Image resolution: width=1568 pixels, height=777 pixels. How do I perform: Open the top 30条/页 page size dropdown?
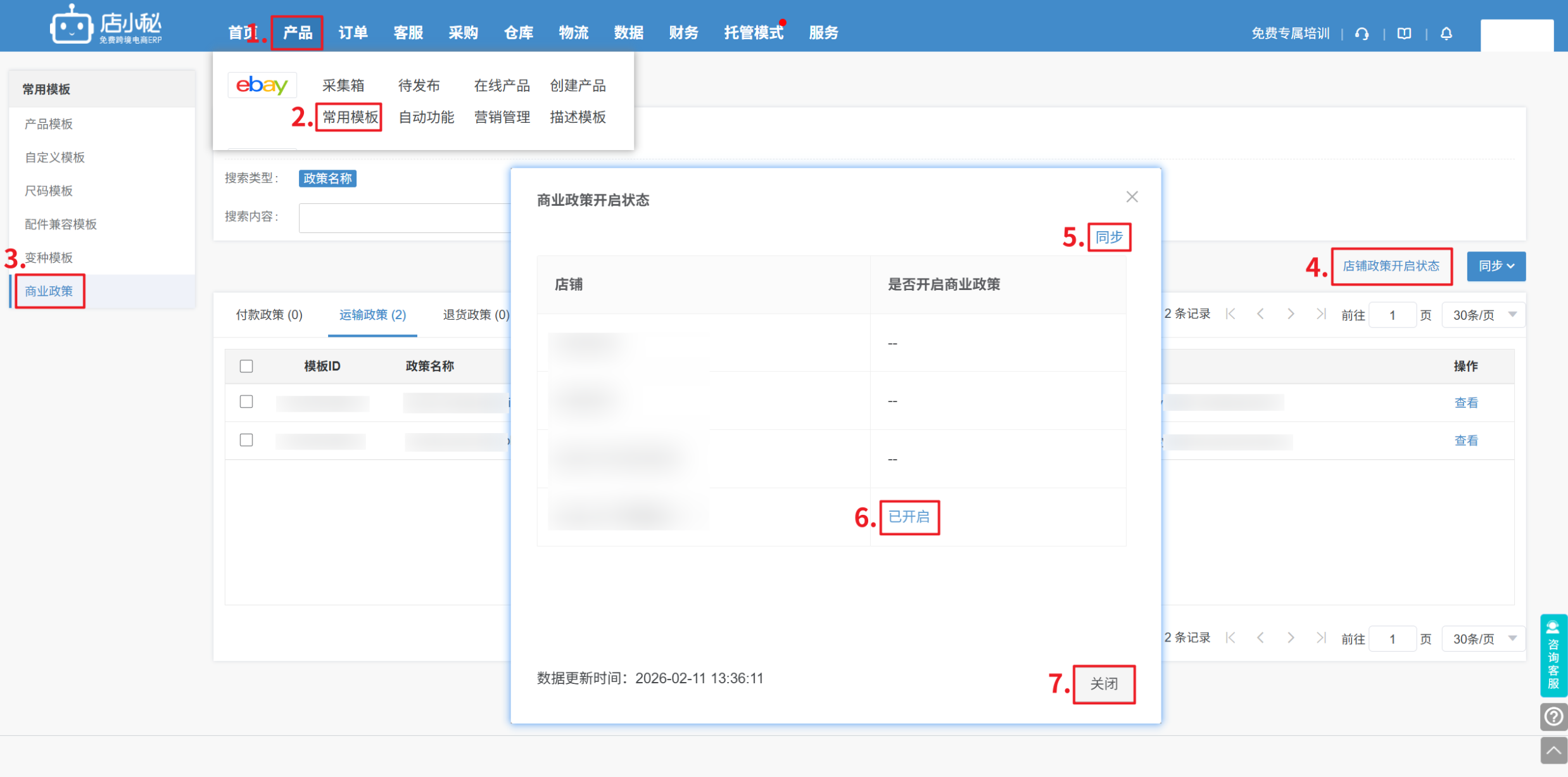click(1483, 315)
